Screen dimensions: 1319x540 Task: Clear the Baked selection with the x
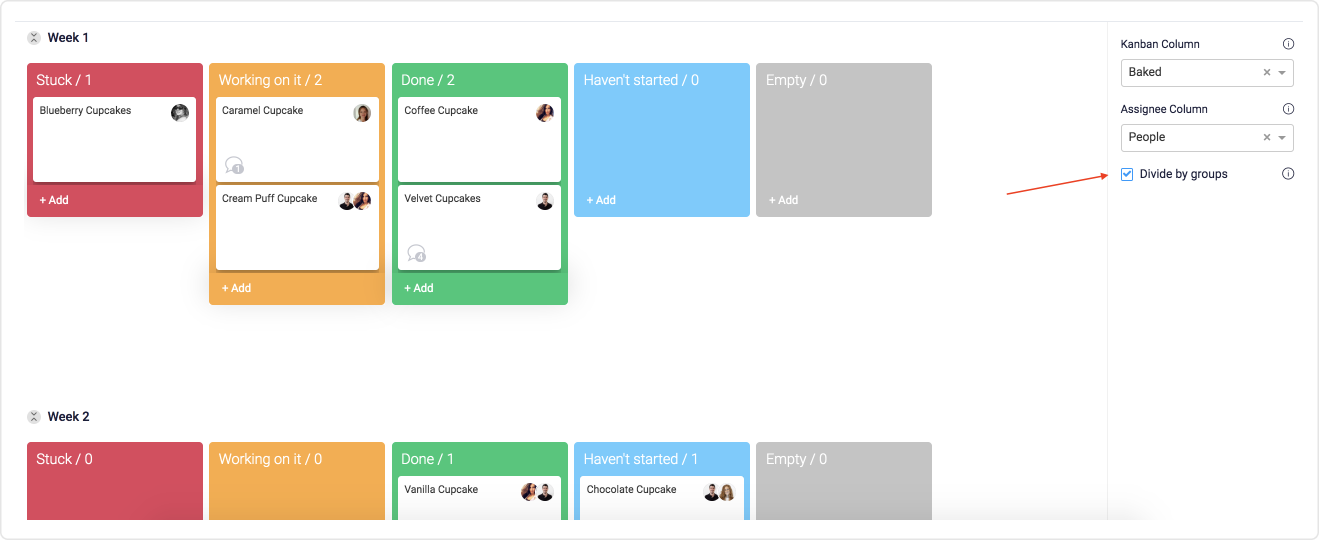(1267, 72)
